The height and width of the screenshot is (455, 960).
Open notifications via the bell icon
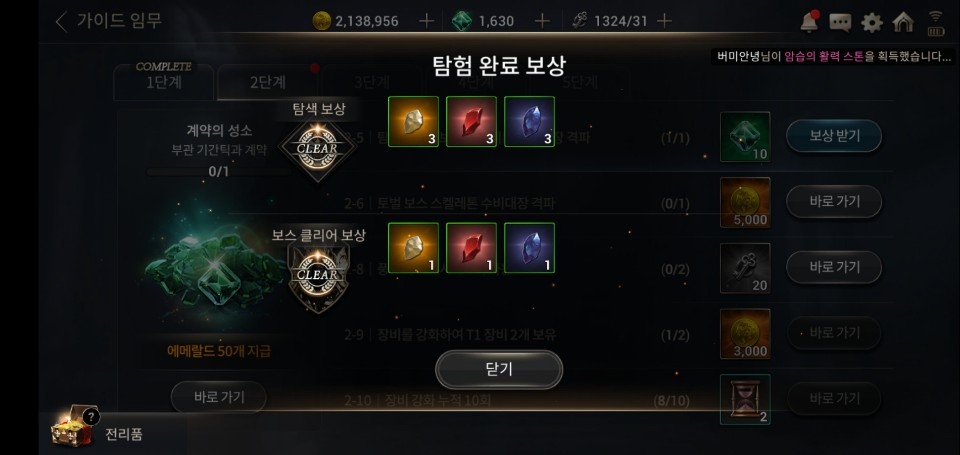tap(809, 22)
